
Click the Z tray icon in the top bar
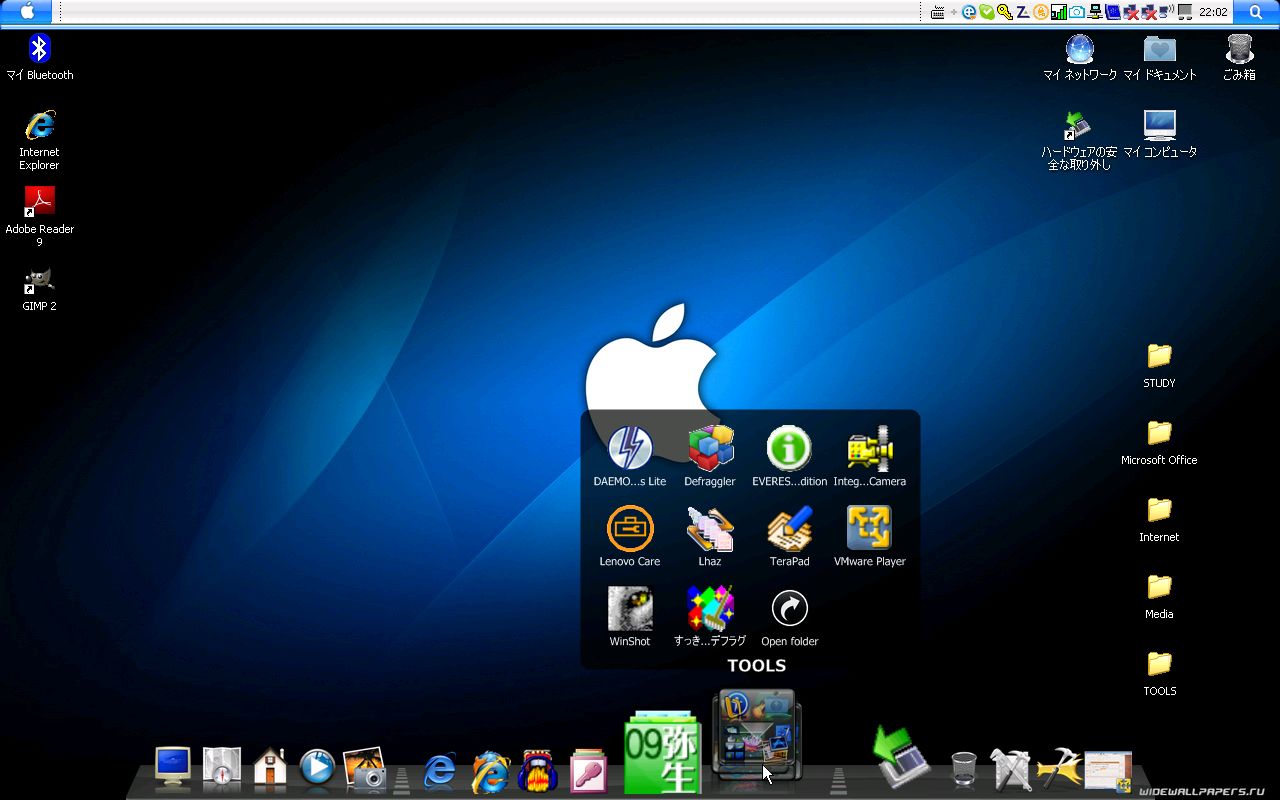1023,12
